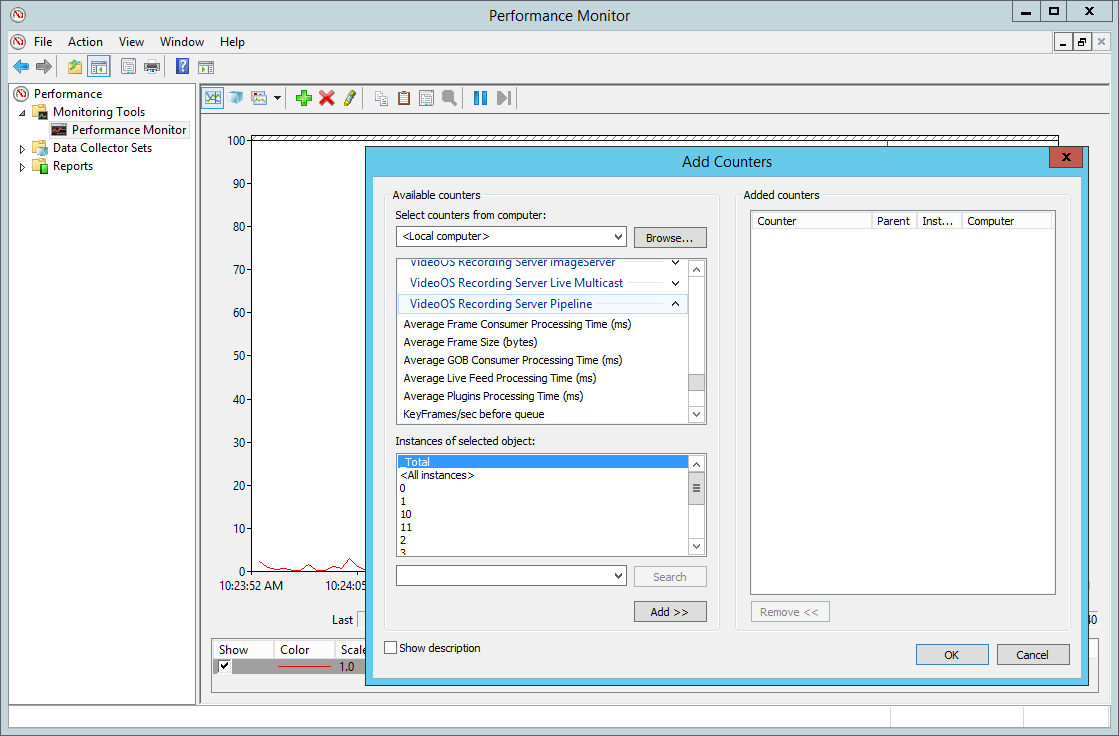Screen dimensions: 1119x736
Task: Click the red Delete counter icon
Action: (327, 98)
